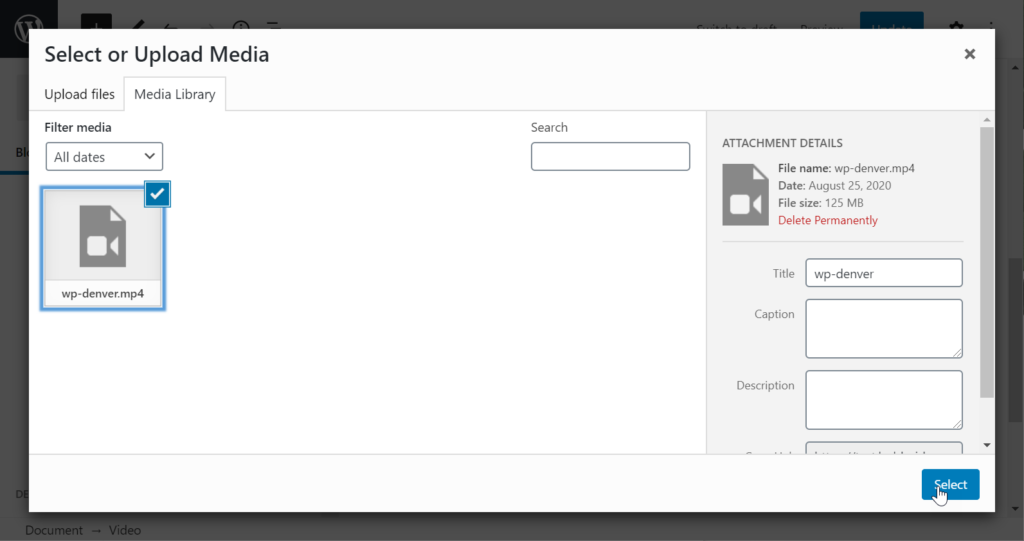Switch to the Upload files tab
Viewport: 1024px width, 541px height.
(x=79, y=94)
